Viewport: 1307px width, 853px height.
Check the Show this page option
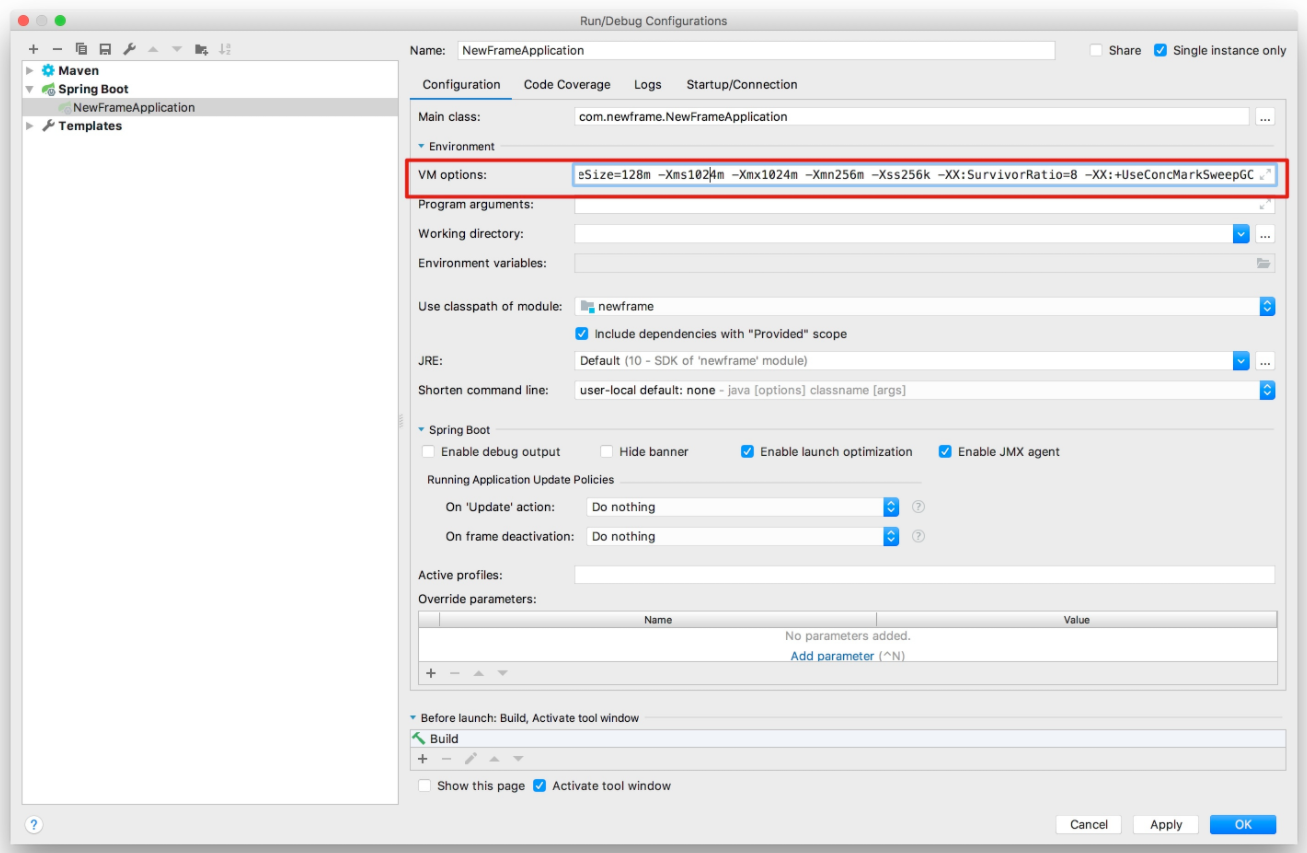point(425,786)
